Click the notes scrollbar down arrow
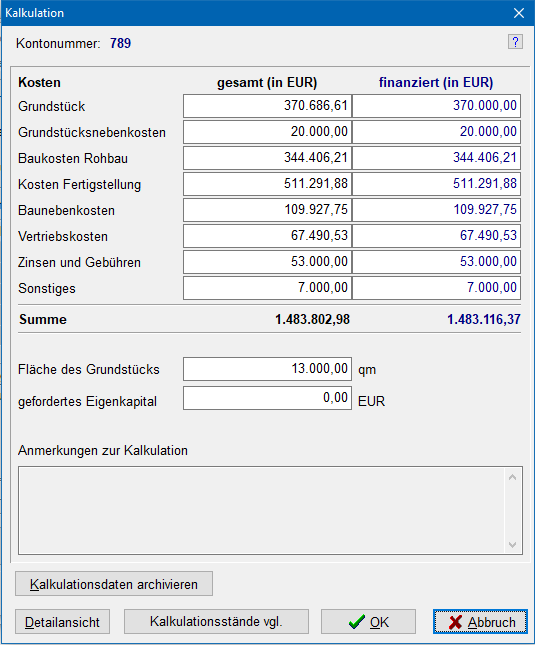Image resolution: width=535 pixels, height=645 pixels. [512, 545]
